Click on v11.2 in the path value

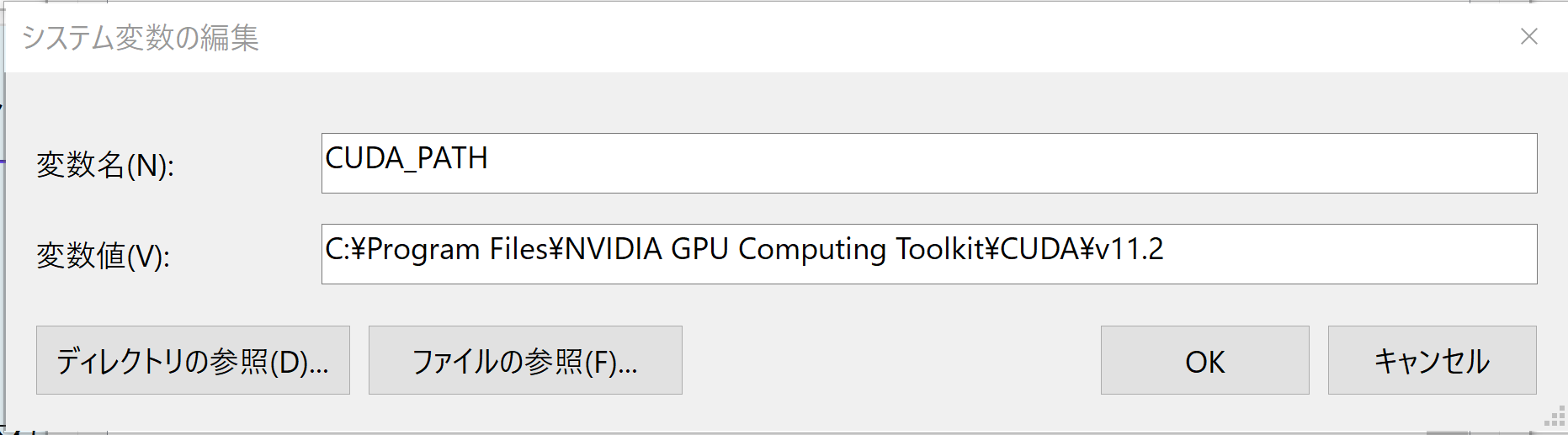pyautogui.click(x=1129, y=249)
